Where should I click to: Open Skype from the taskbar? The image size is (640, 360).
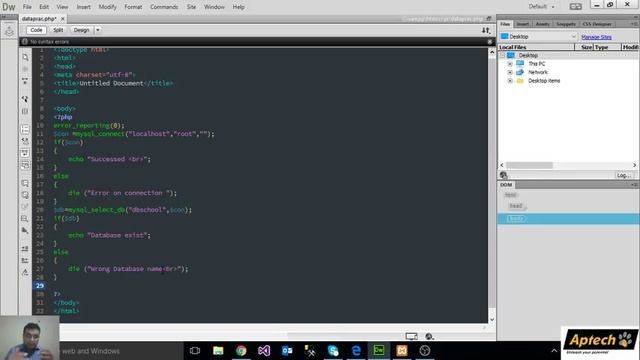[x=333, y=351]
